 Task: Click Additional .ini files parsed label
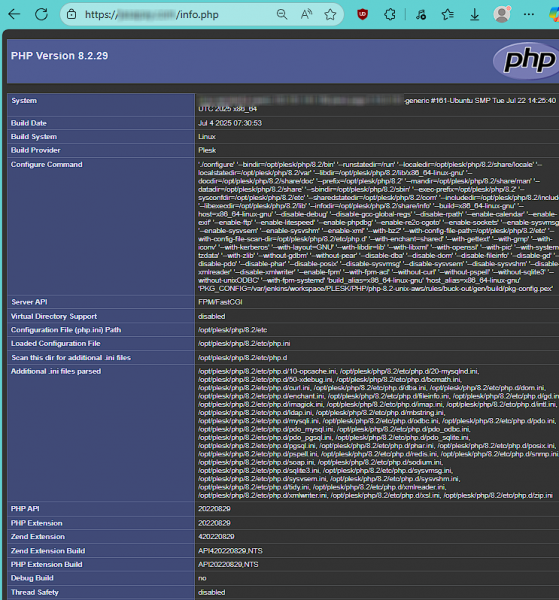coord(56,372)
